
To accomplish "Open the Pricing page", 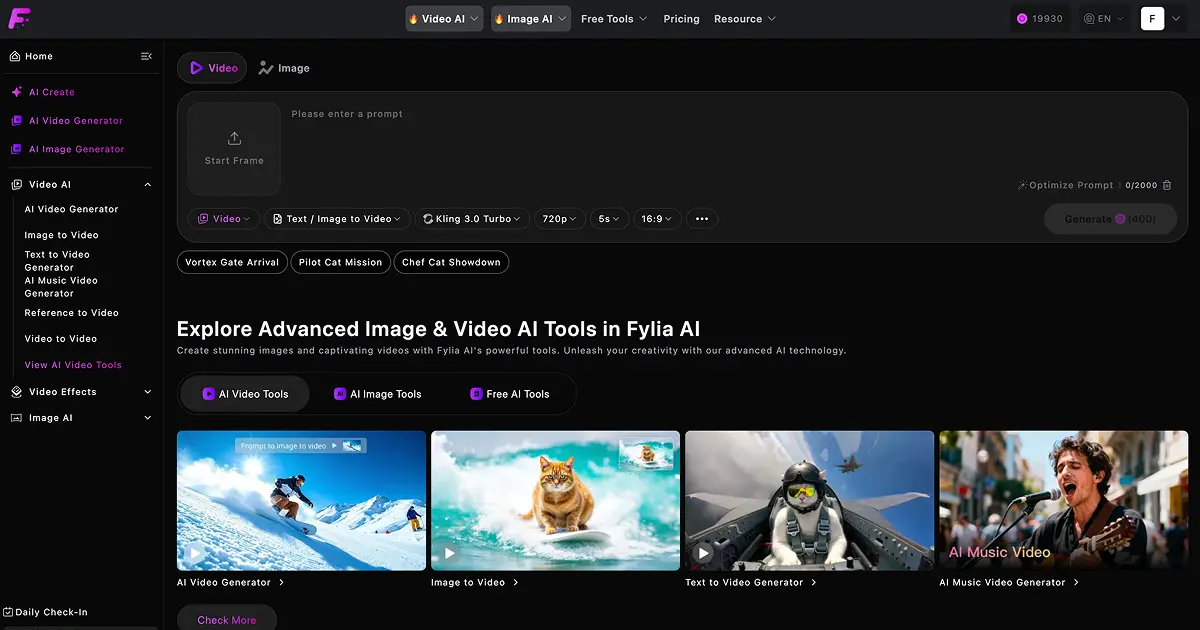I will (x=681, y=19).
